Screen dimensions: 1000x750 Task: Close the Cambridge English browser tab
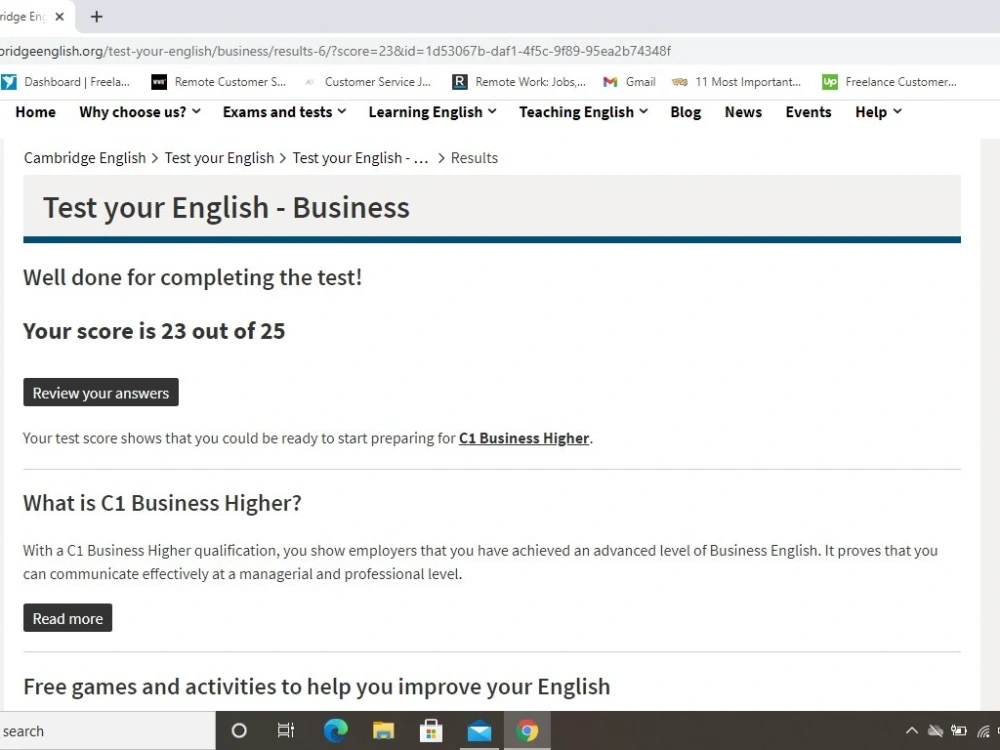point(59,17)
